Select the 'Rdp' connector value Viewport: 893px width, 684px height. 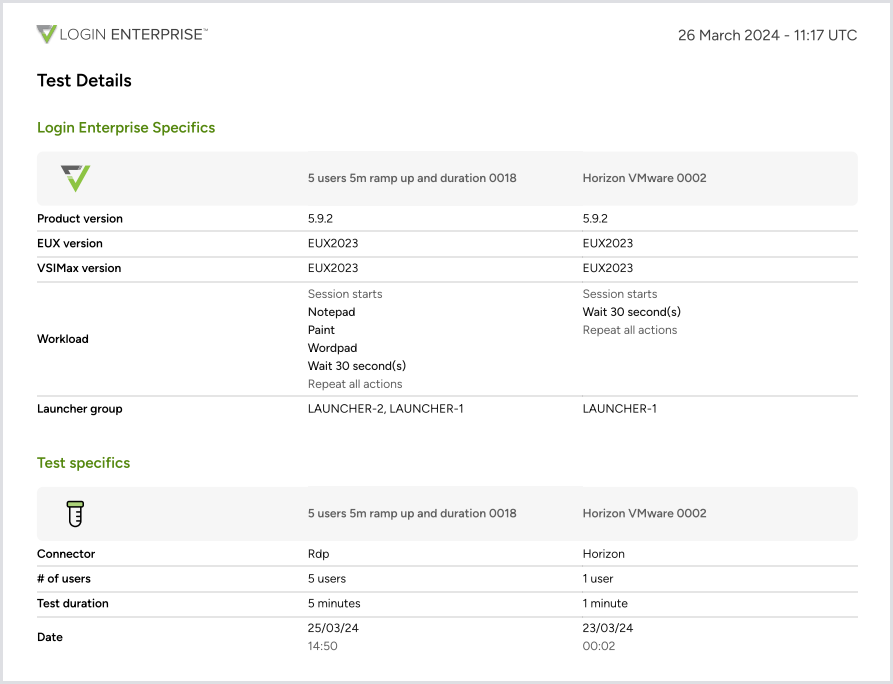pos(318,553)
